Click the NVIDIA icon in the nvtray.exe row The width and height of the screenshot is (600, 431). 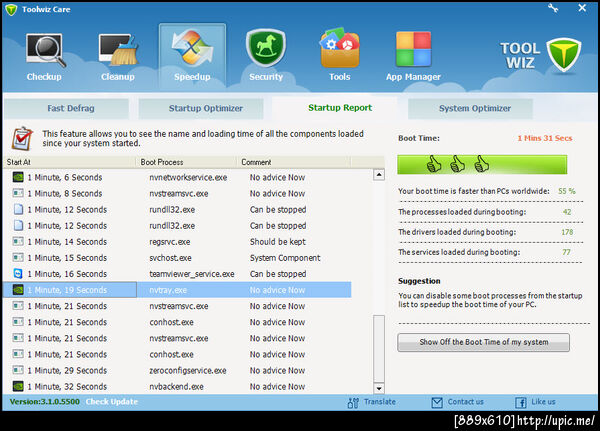(18, 289)
